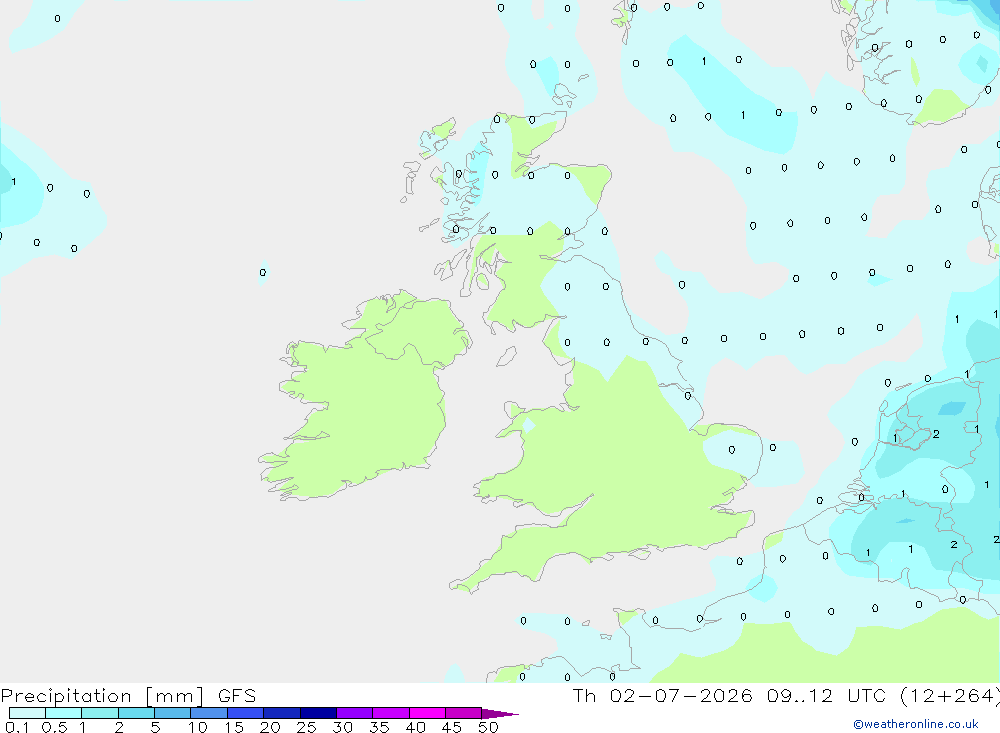The image size is (1000, 733).
Task: Click the date "02-07-2026" in the footer
Action: click(x=681, y=695)
